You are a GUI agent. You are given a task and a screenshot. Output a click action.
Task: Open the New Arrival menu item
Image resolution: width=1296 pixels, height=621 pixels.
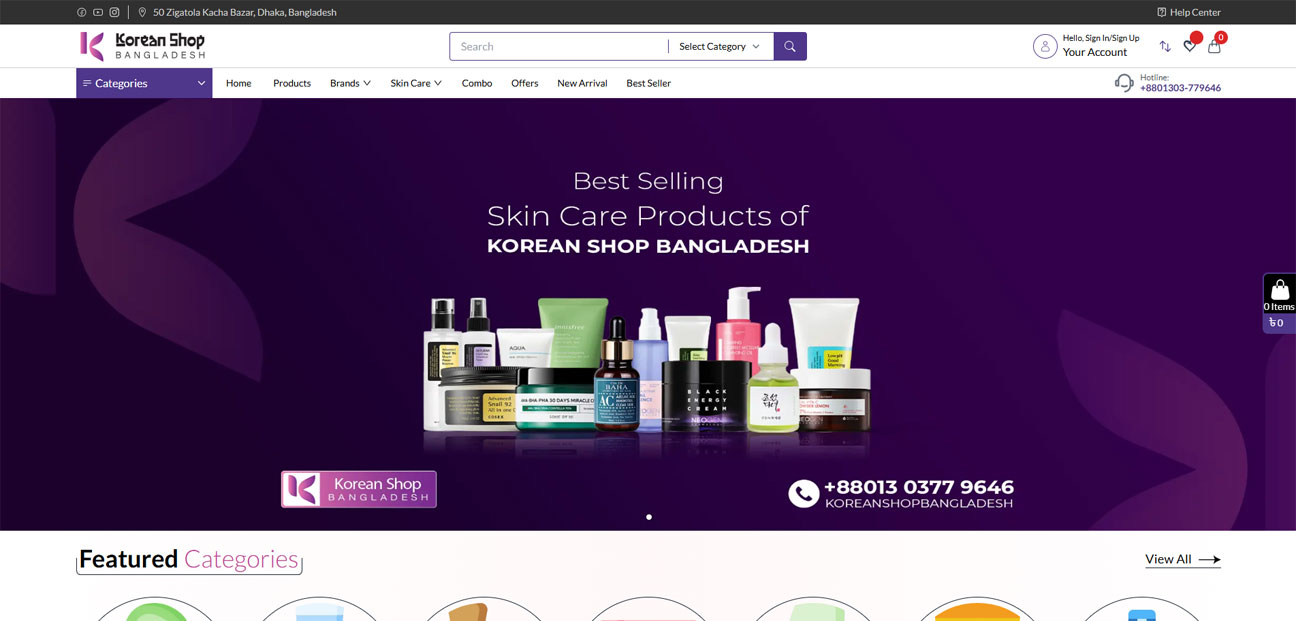click(582, 83)
